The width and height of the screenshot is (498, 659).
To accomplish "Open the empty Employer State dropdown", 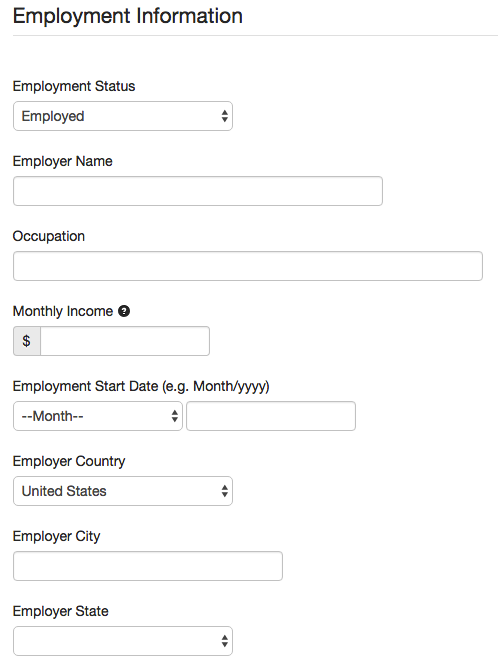I will (123, 641).
